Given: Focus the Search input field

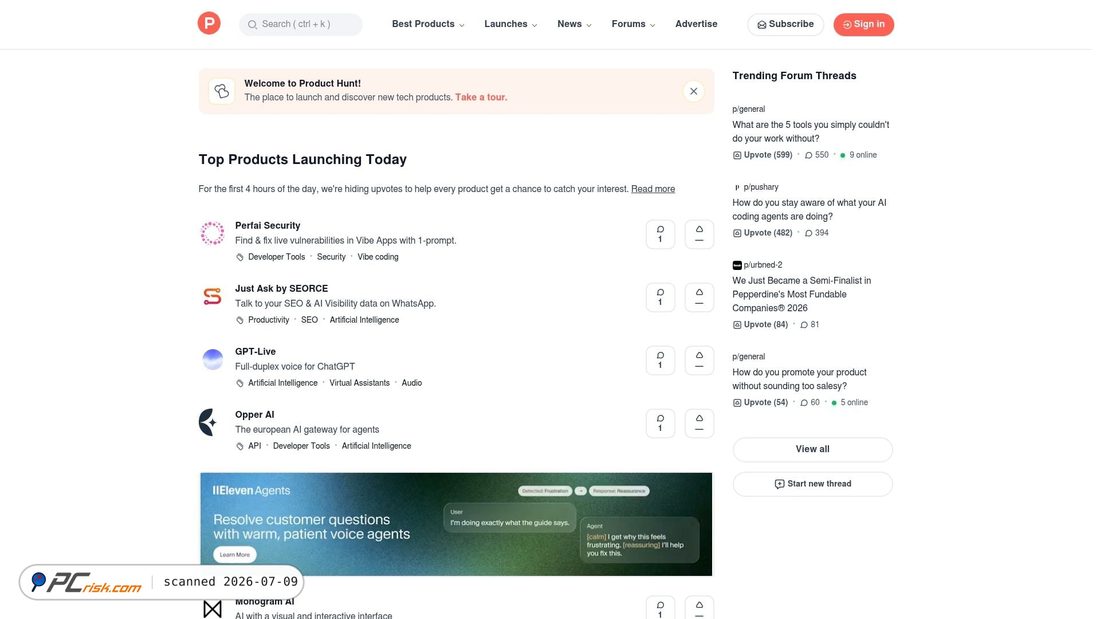Looking at the screenshot, I should 301,25.
